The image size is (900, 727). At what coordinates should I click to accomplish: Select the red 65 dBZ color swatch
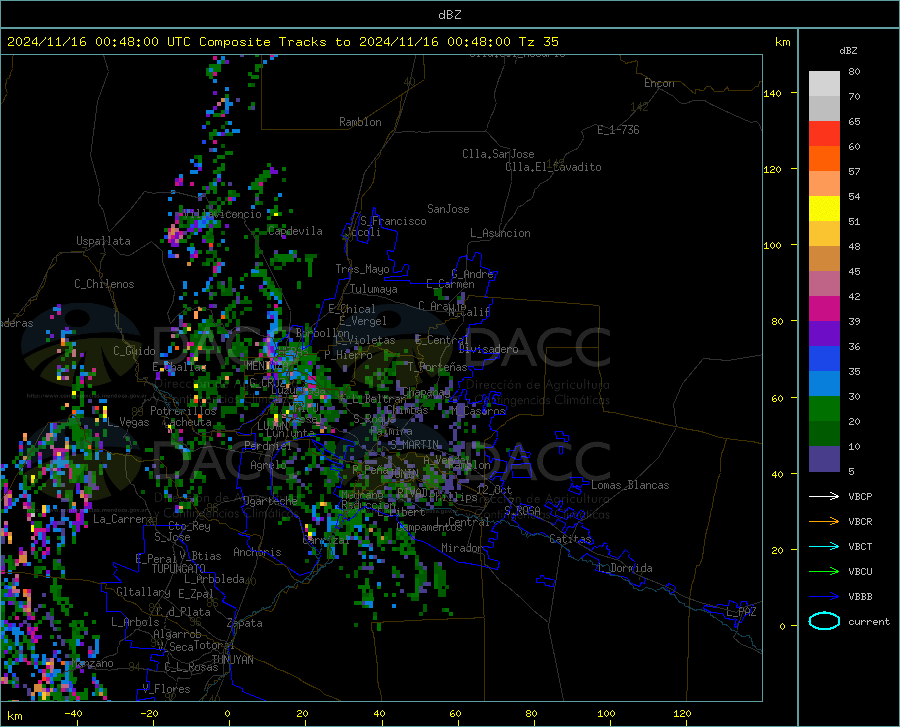tap(824, 134)
